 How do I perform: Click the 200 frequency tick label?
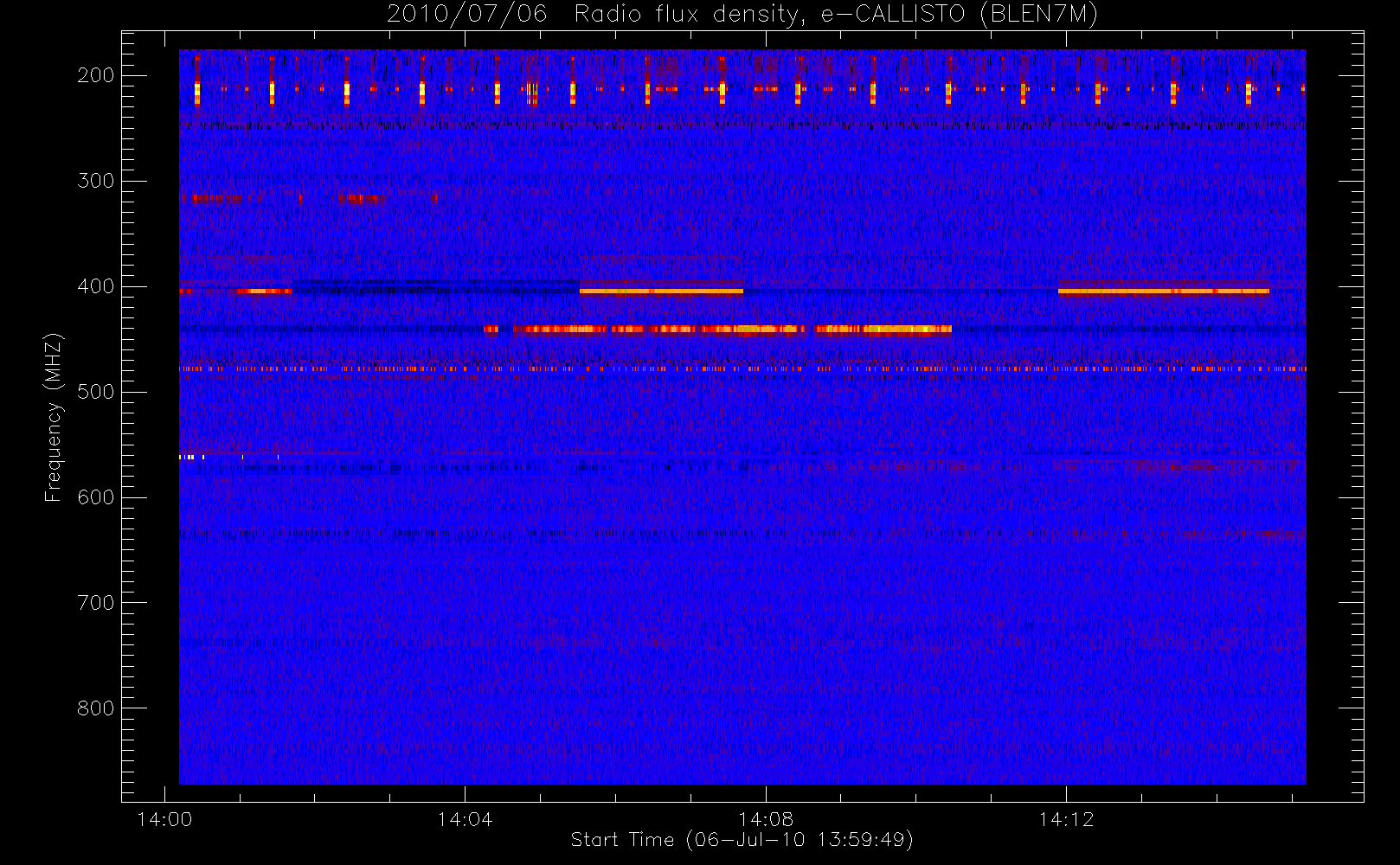pos(96,75)
